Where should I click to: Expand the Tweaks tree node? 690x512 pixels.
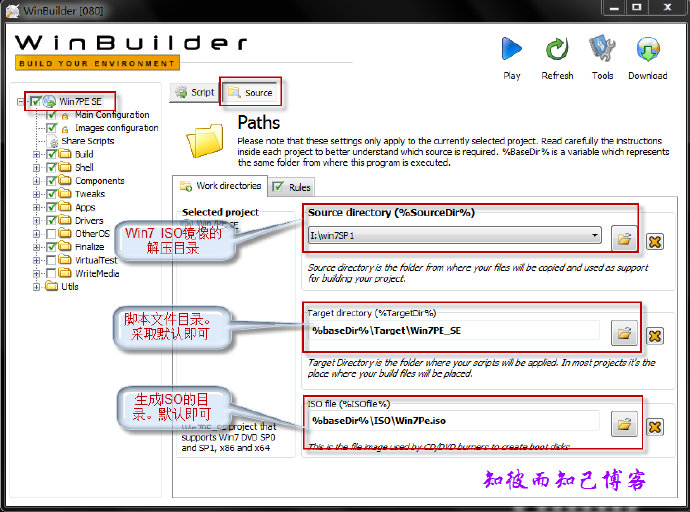point(37,194)
